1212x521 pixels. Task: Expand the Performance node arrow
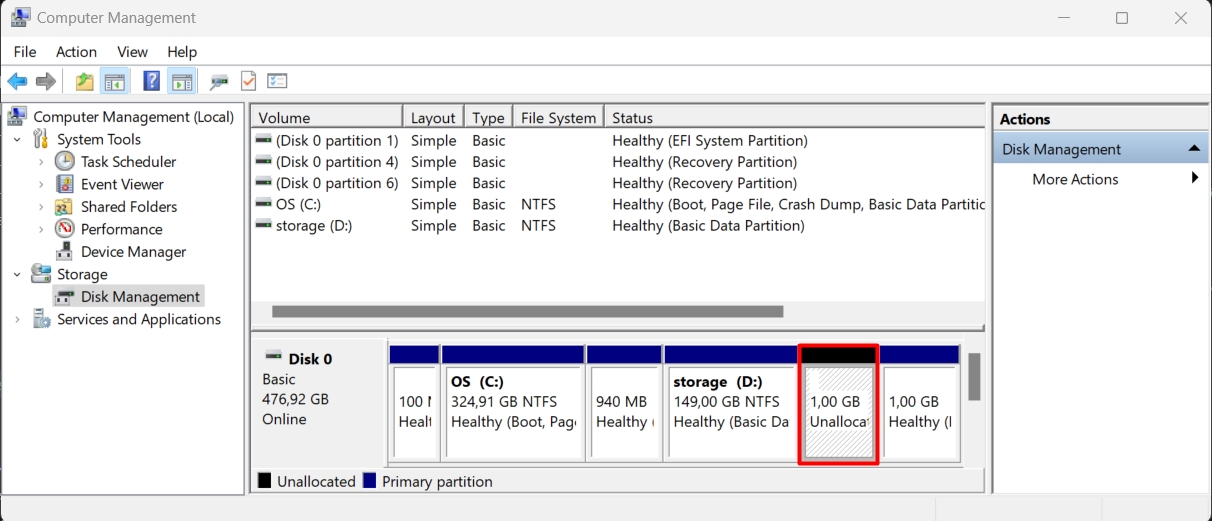41,229
